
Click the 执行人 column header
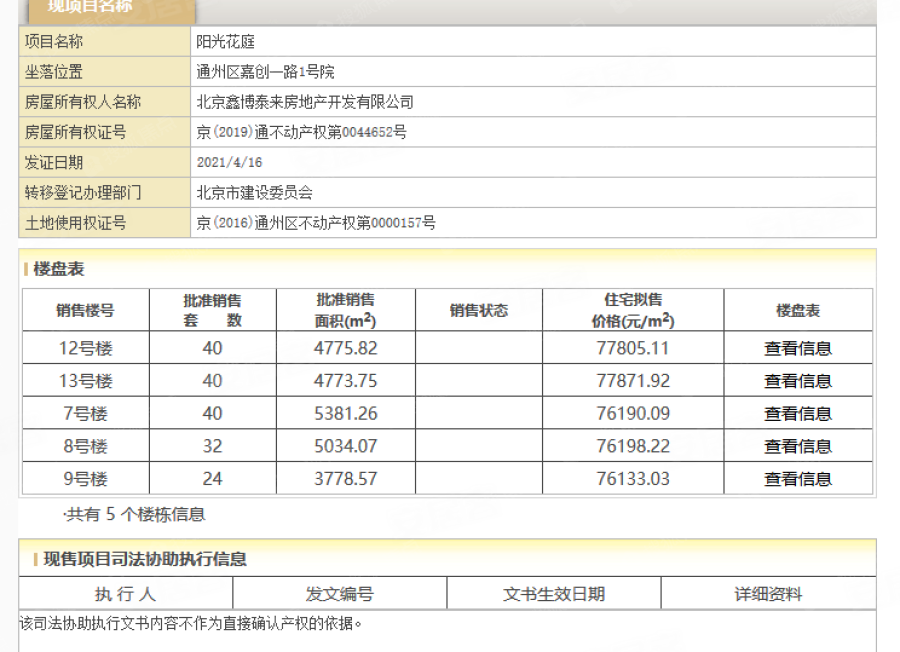pyautogui.click(x=125, y=594)
